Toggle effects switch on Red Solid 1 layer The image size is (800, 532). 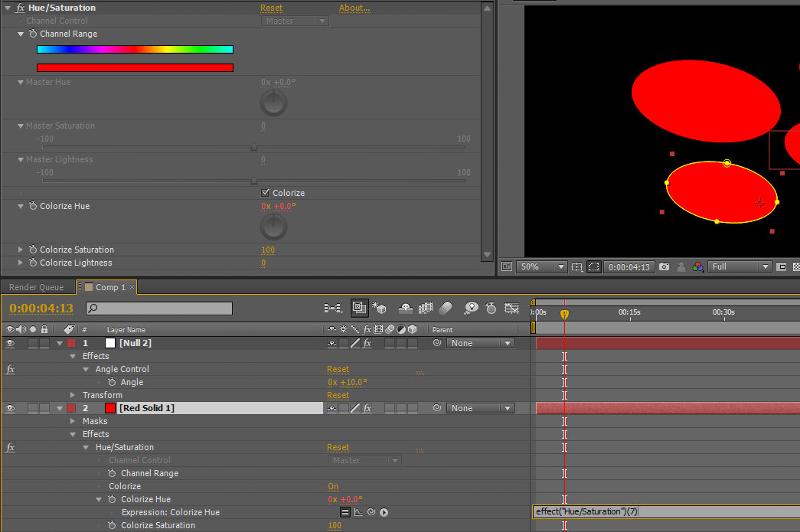pos(367,408)
